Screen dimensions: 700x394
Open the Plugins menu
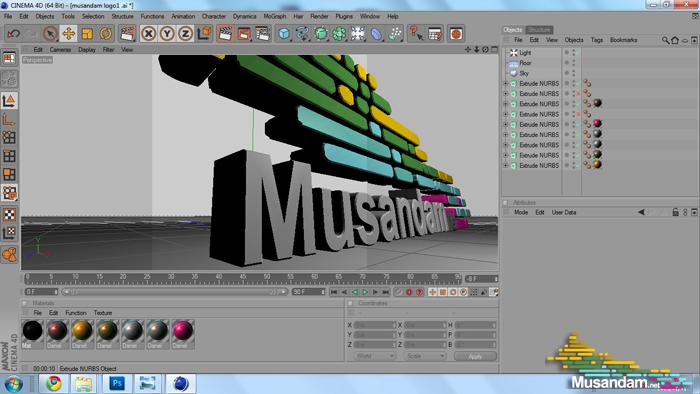(344, 16)
